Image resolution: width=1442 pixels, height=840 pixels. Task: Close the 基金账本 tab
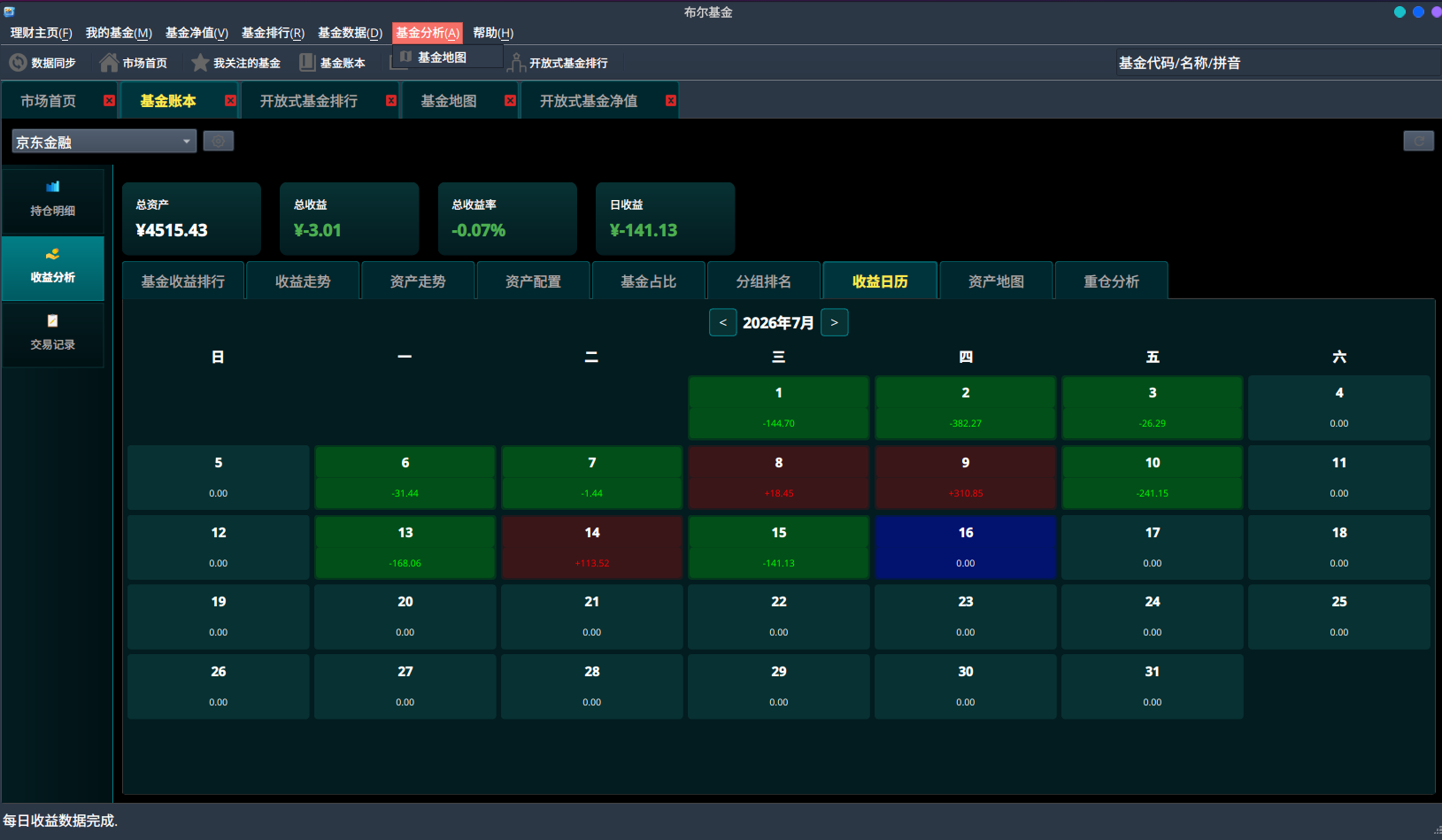pyautogui.click(x=230, y=101)
